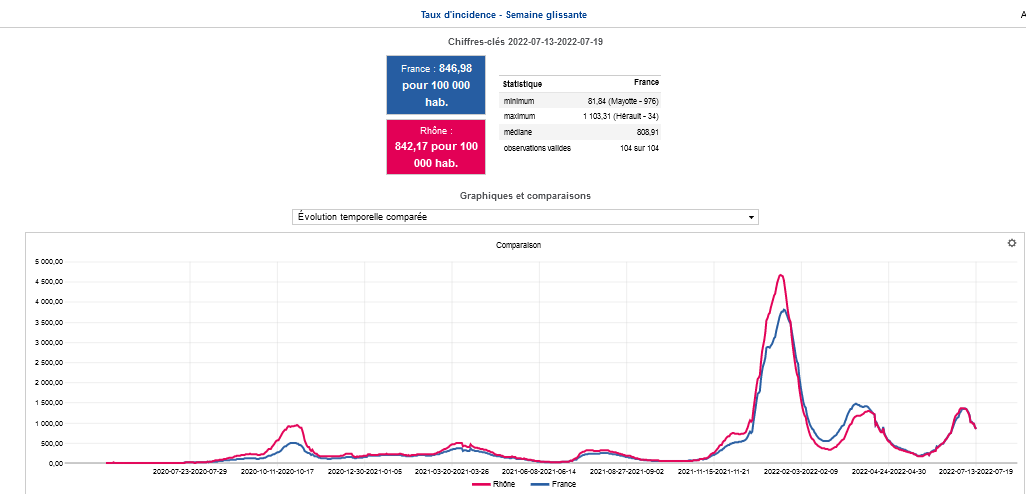The image size is (1026, 494).
Task: Click the Rhône peak near 4 500 on chart
Action: 780,275
